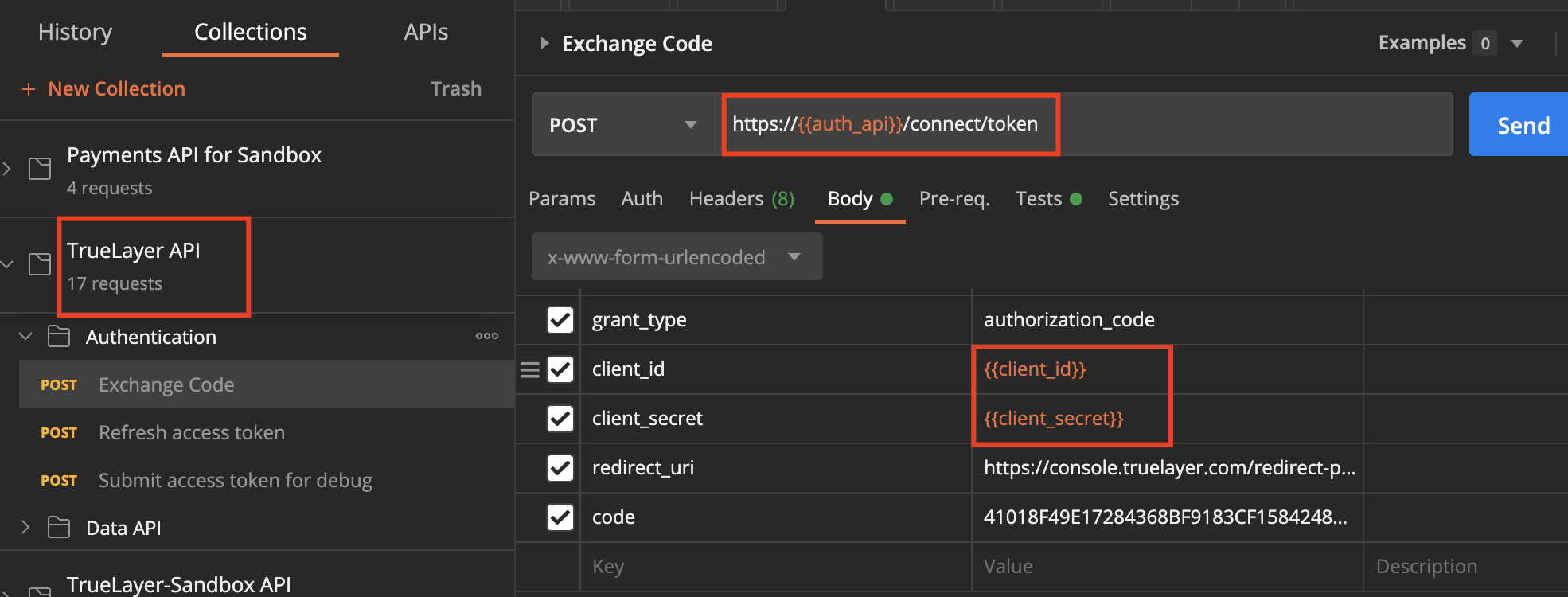
Task: Open the Trash link
Action: pyautogui.click(x=456, y=89)
